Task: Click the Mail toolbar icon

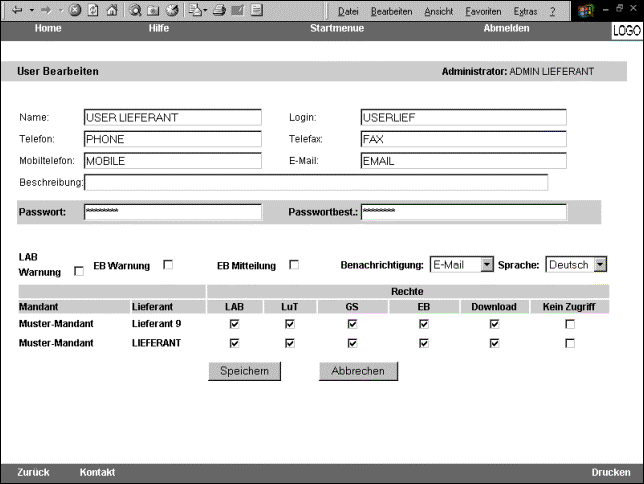Action: point(195,10)
